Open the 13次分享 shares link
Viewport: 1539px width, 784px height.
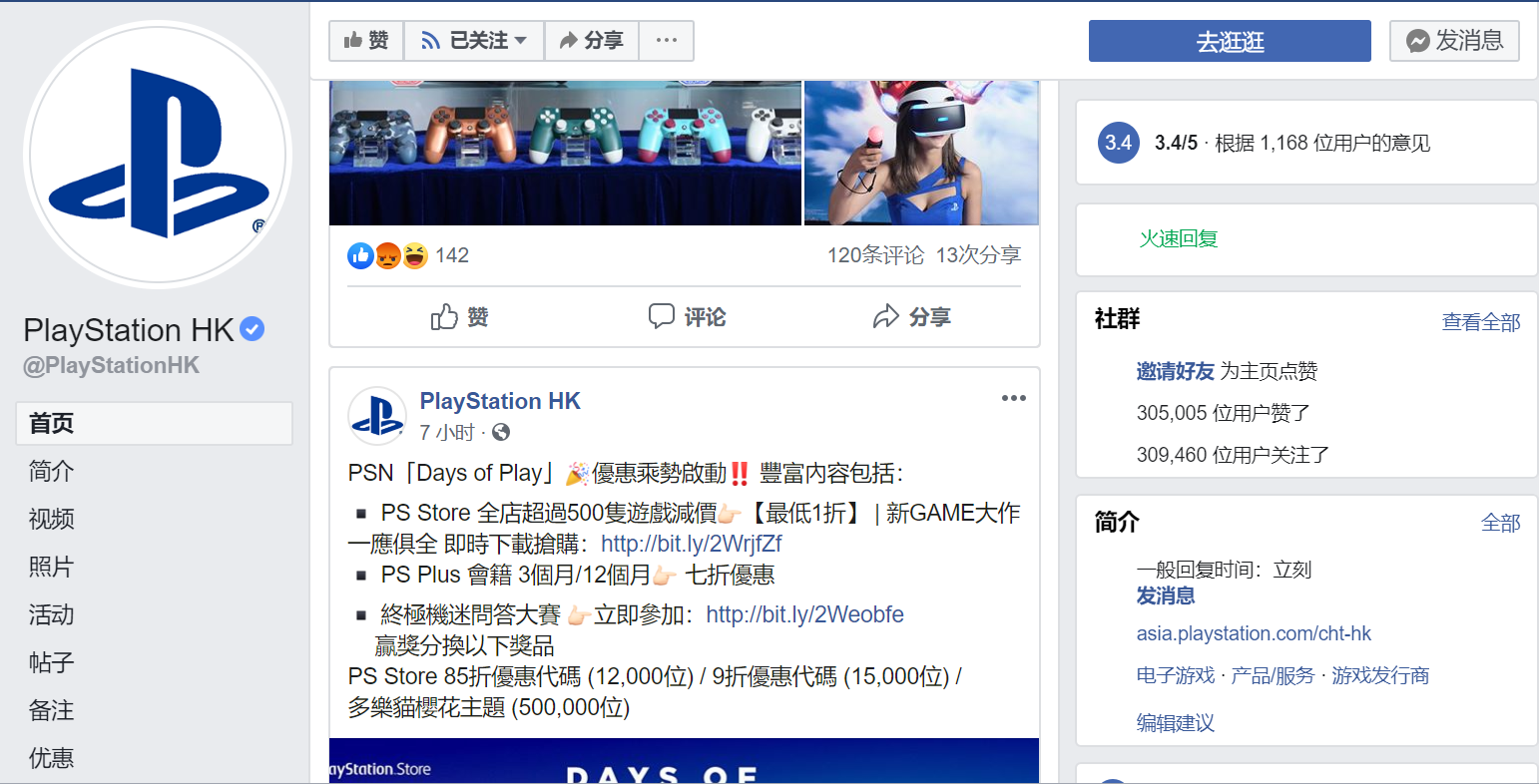tap(978, 255)
